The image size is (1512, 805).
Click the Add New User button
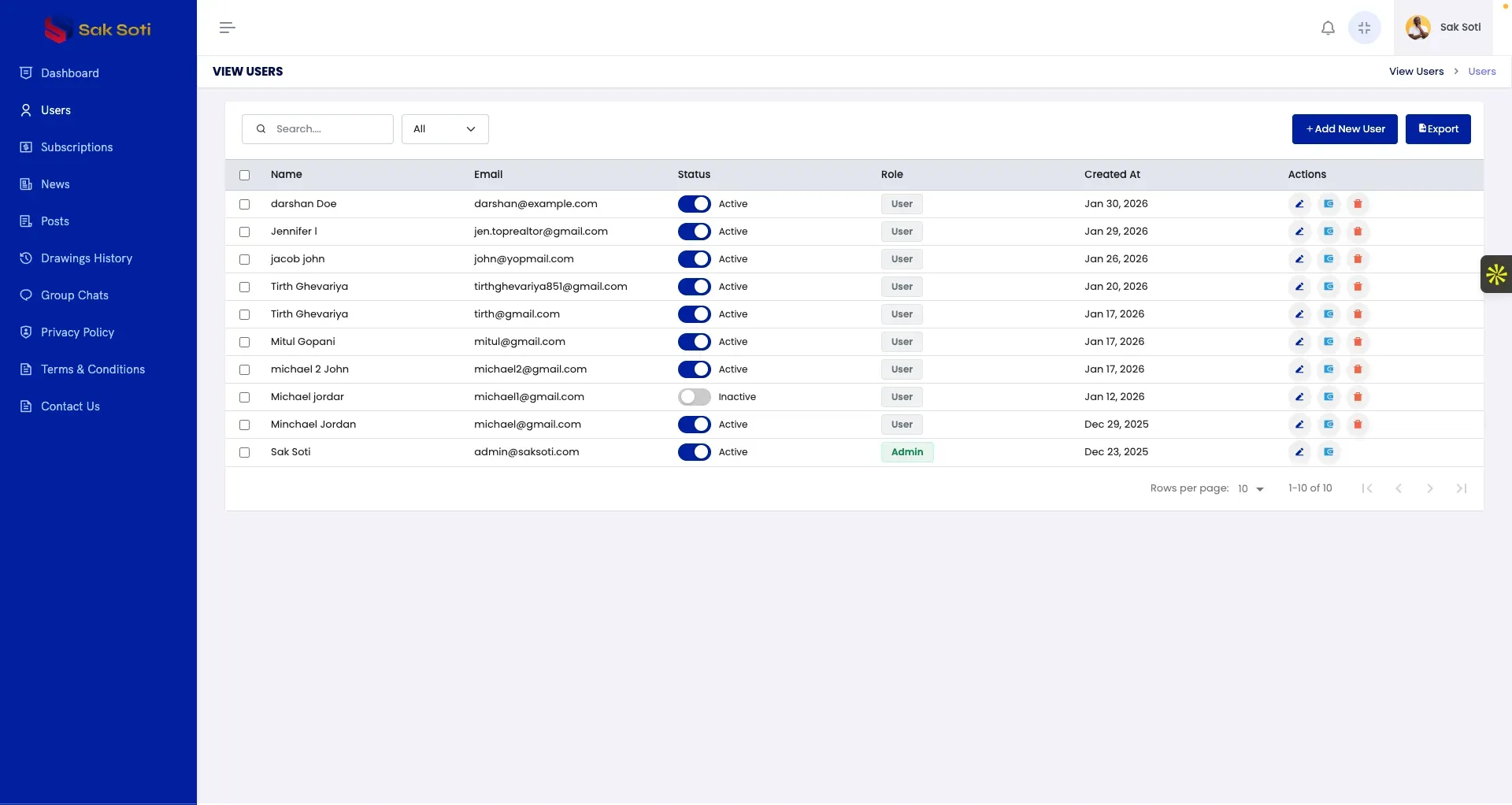(1345, 129)
